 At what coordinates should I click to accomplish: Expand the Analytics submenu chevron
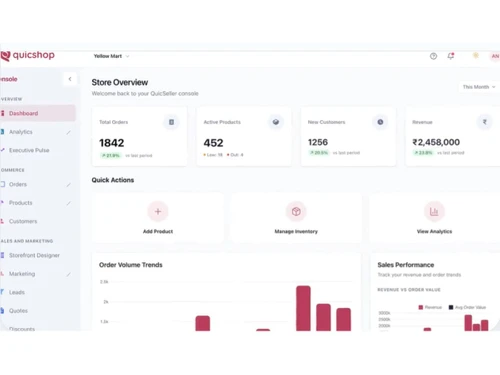(x=68, y=132)
